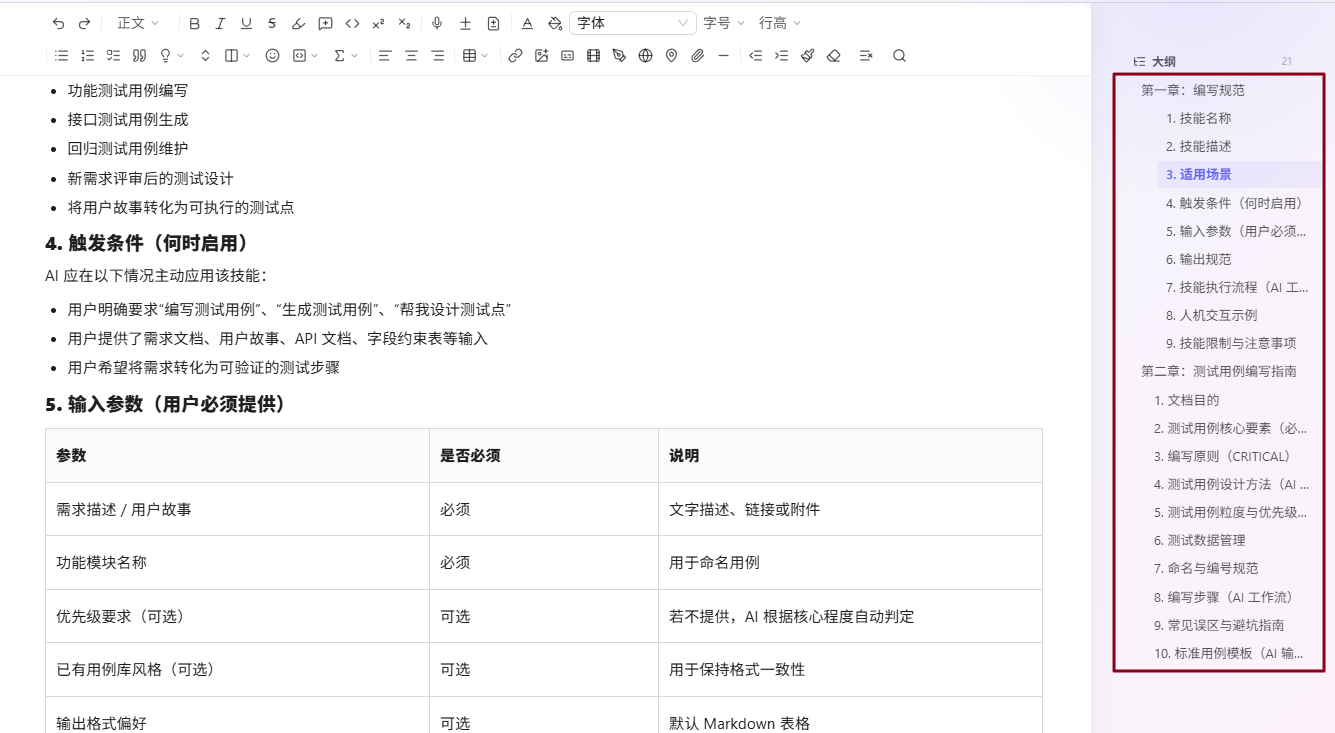Open the sigma formula dropdown
The width and height of the screenshot is (1335, 733).
tap(345, 56)
